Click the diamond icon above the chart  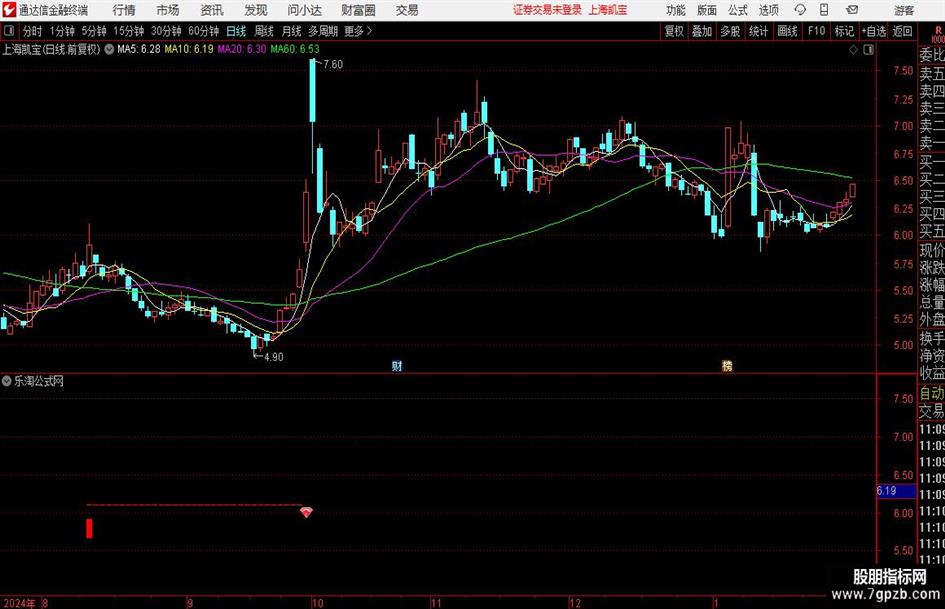(x=853, y=50)
